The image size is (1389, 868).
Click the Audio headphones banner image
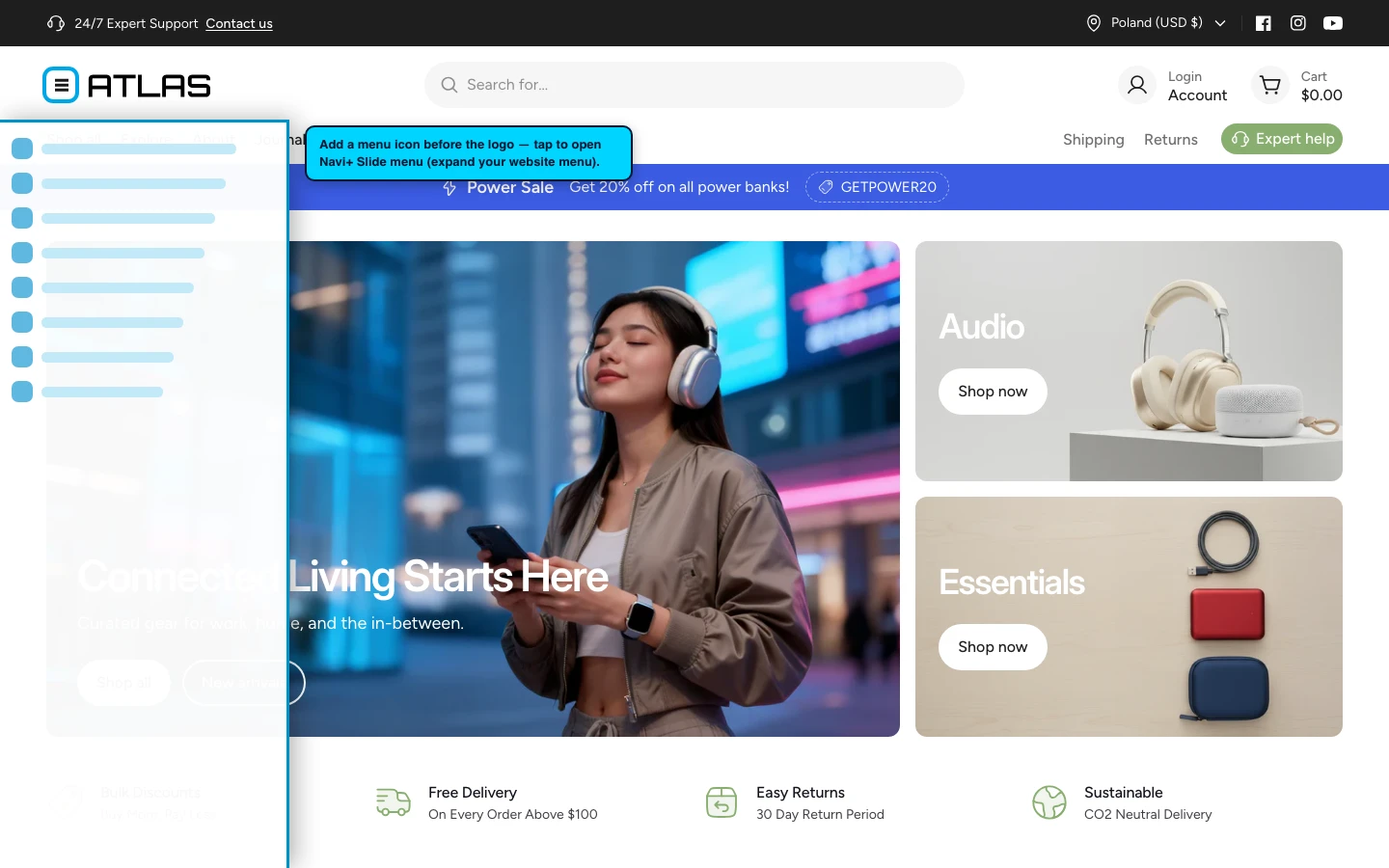point(1129,361)
